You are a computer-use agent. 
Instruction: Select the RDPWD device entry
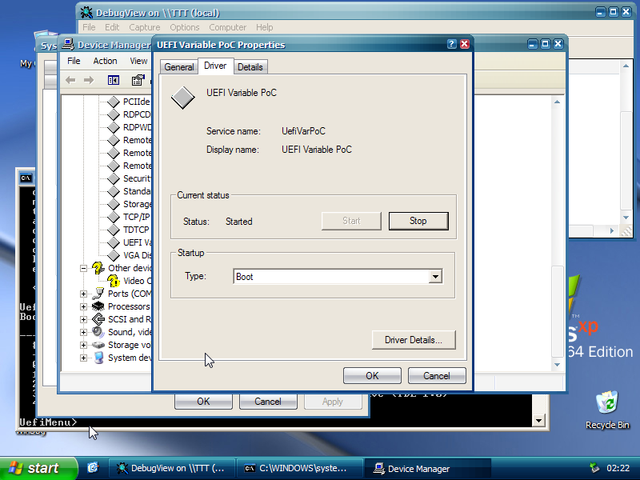(x=137, y=127)
